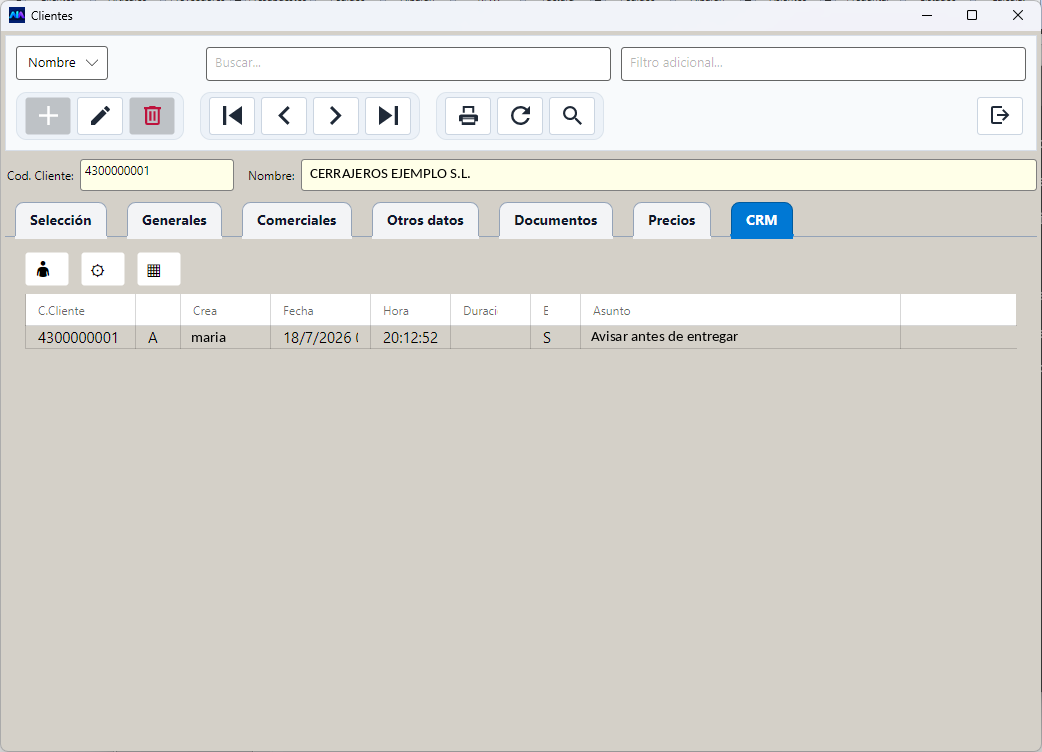Click the Duraci column header

pyautogui.click(x=490, y=310)
